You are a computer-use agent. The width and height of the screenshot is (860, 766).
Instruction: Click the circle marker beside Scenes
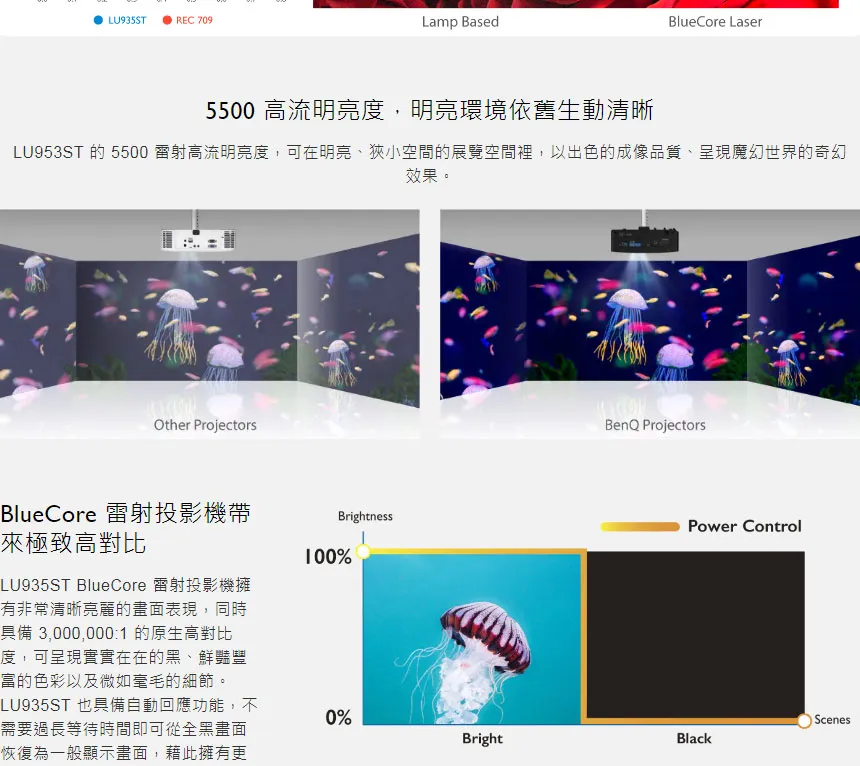804,721
